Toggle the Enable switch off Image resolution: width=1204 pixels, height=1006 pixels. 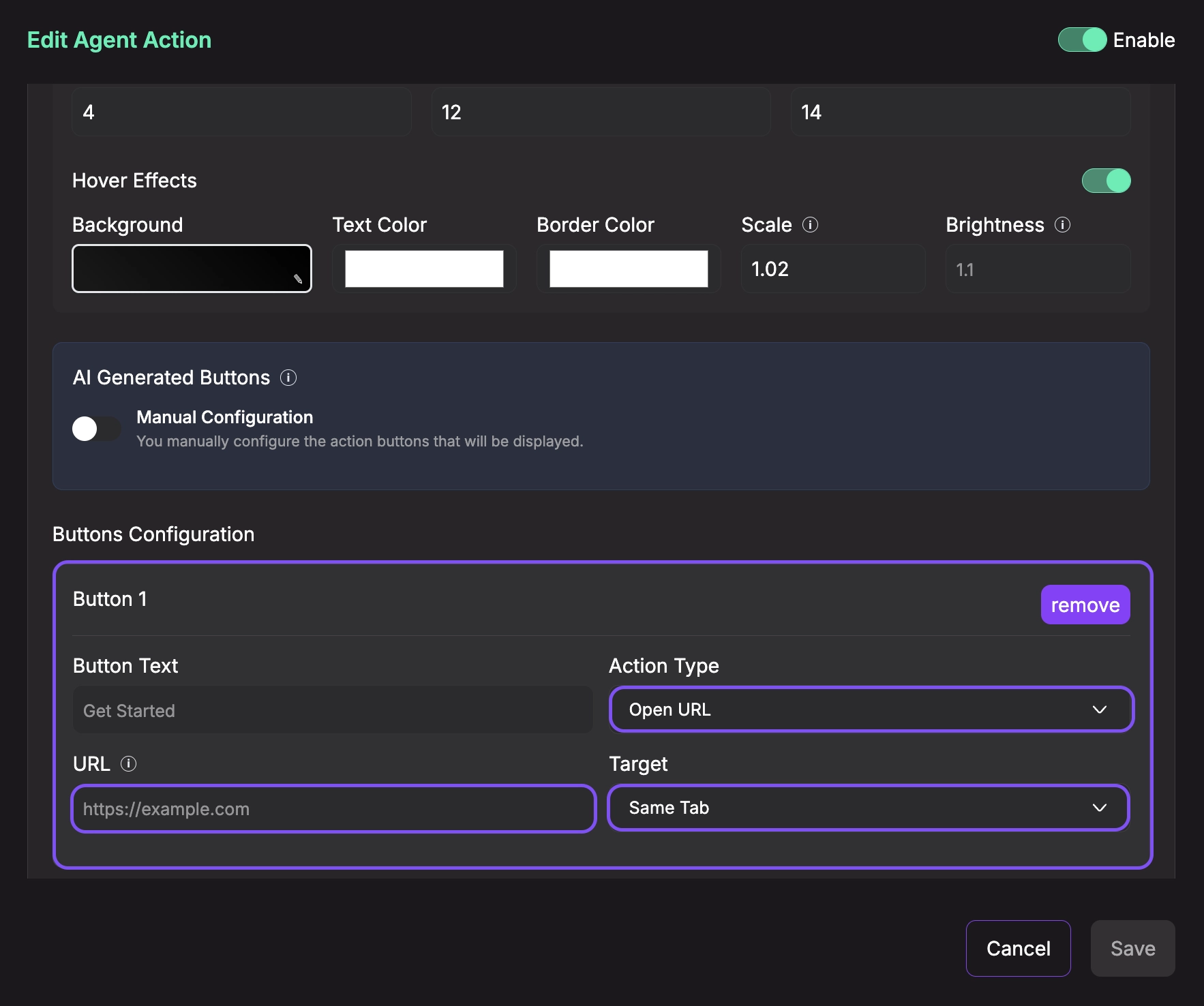[x=1081, y=40]
